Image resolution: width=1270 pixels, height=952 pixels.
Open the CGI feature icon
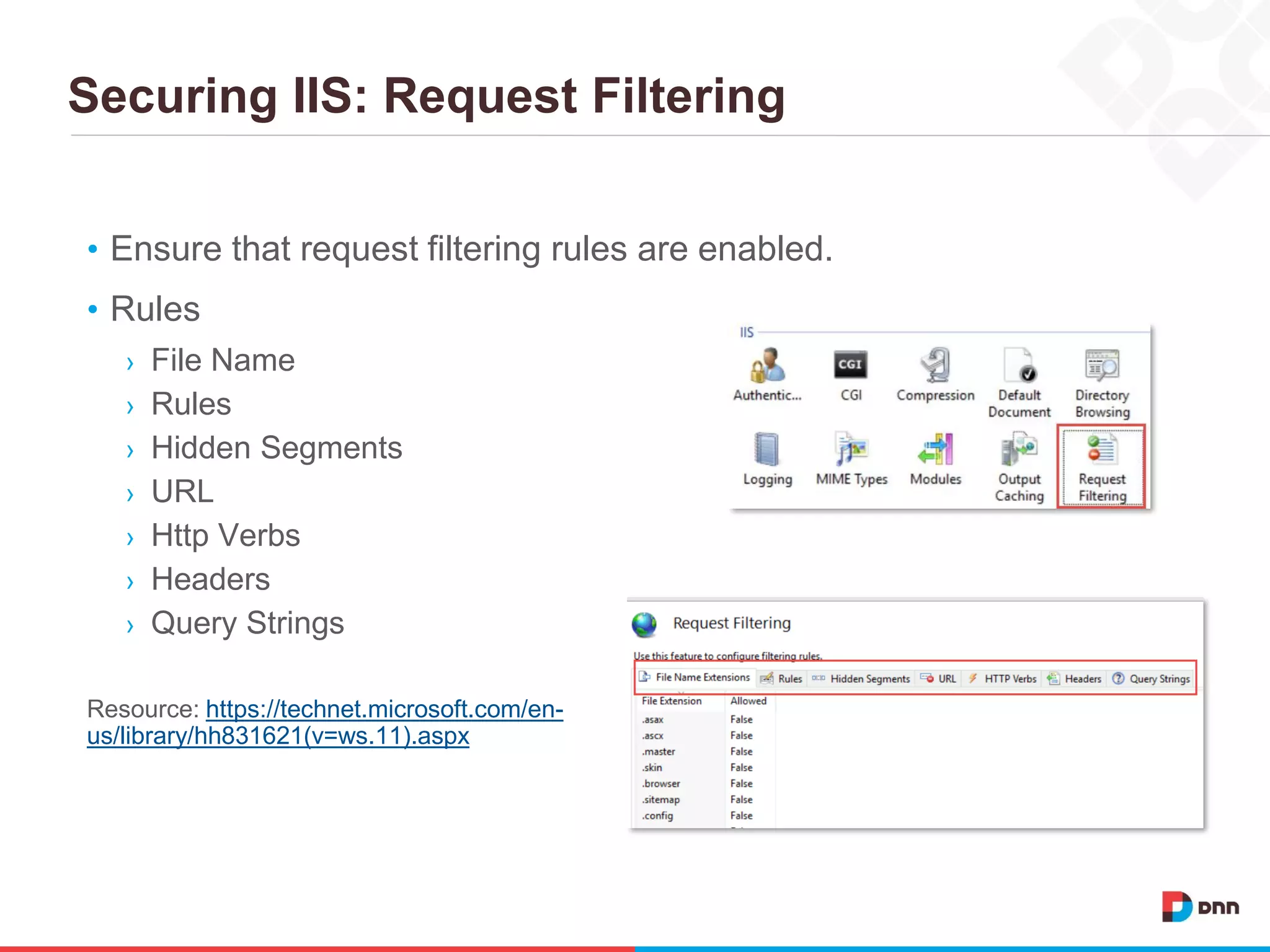point(851,374)
